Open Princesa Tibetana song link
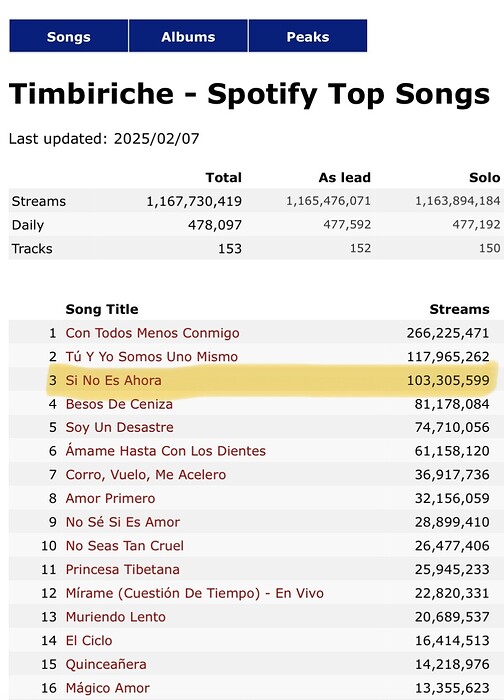This screenshot has width=504, height=700. 122,569
